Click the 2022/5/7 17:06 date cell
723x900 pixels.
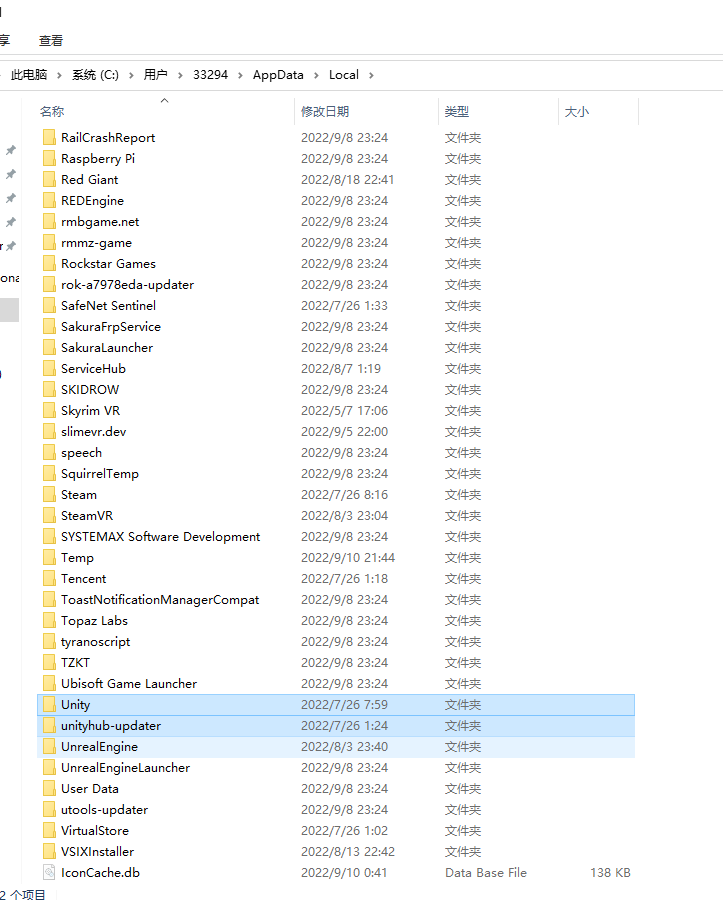[x=344, y=410]
